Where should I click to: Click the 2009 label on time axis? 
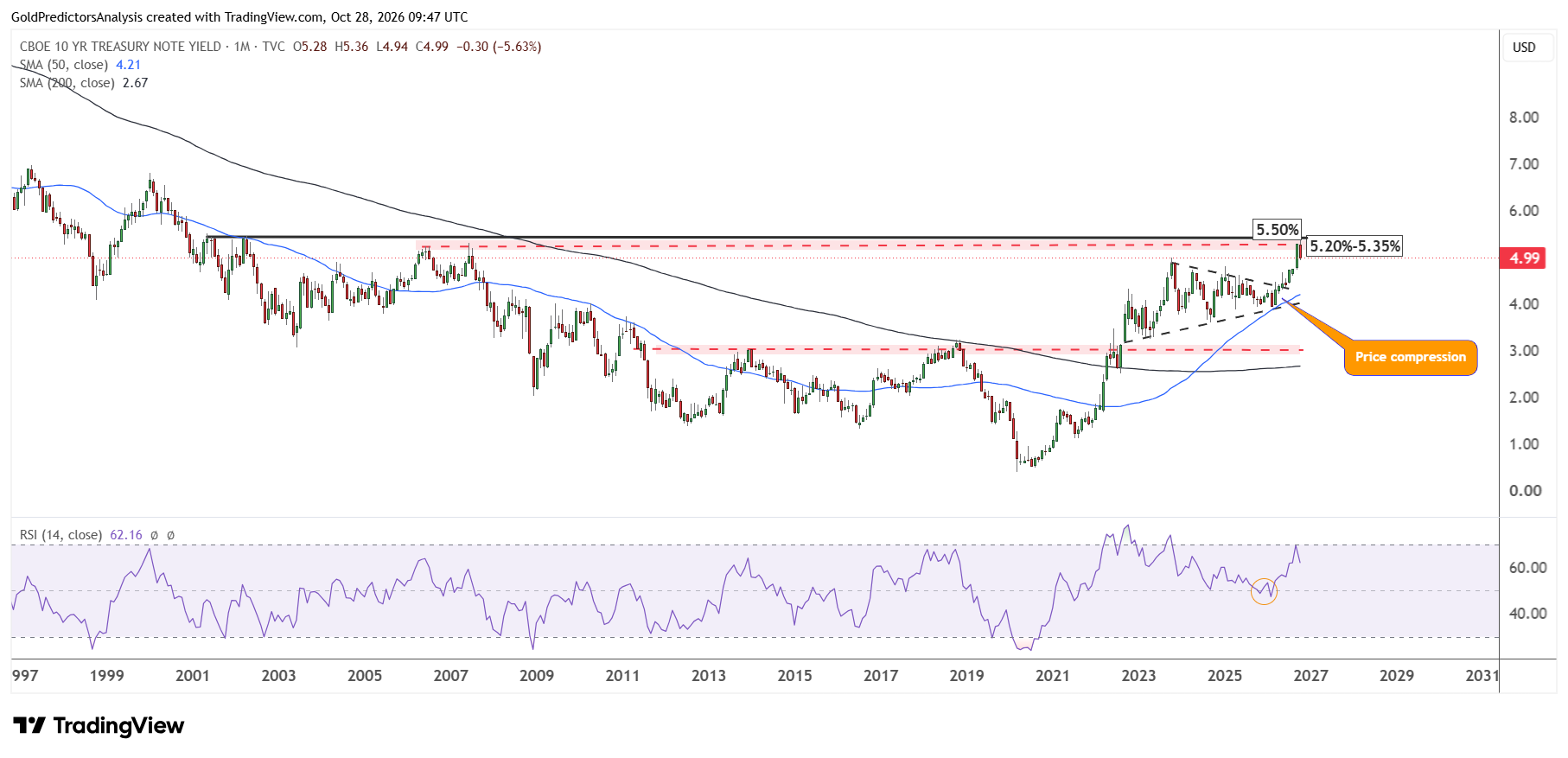(537, 676)
